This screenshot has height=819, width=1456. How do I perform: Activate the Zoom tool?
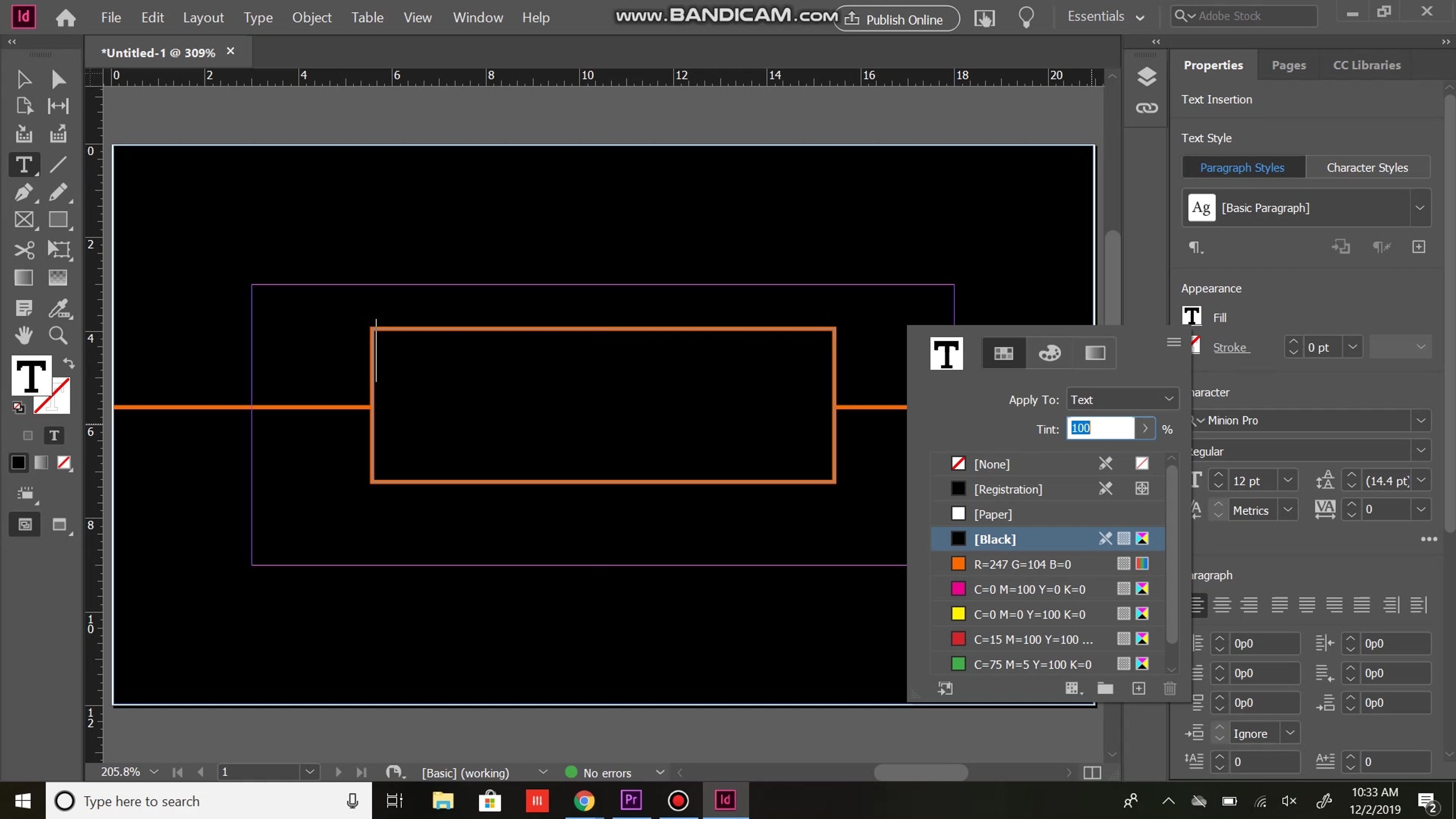(x=58, y=336)
